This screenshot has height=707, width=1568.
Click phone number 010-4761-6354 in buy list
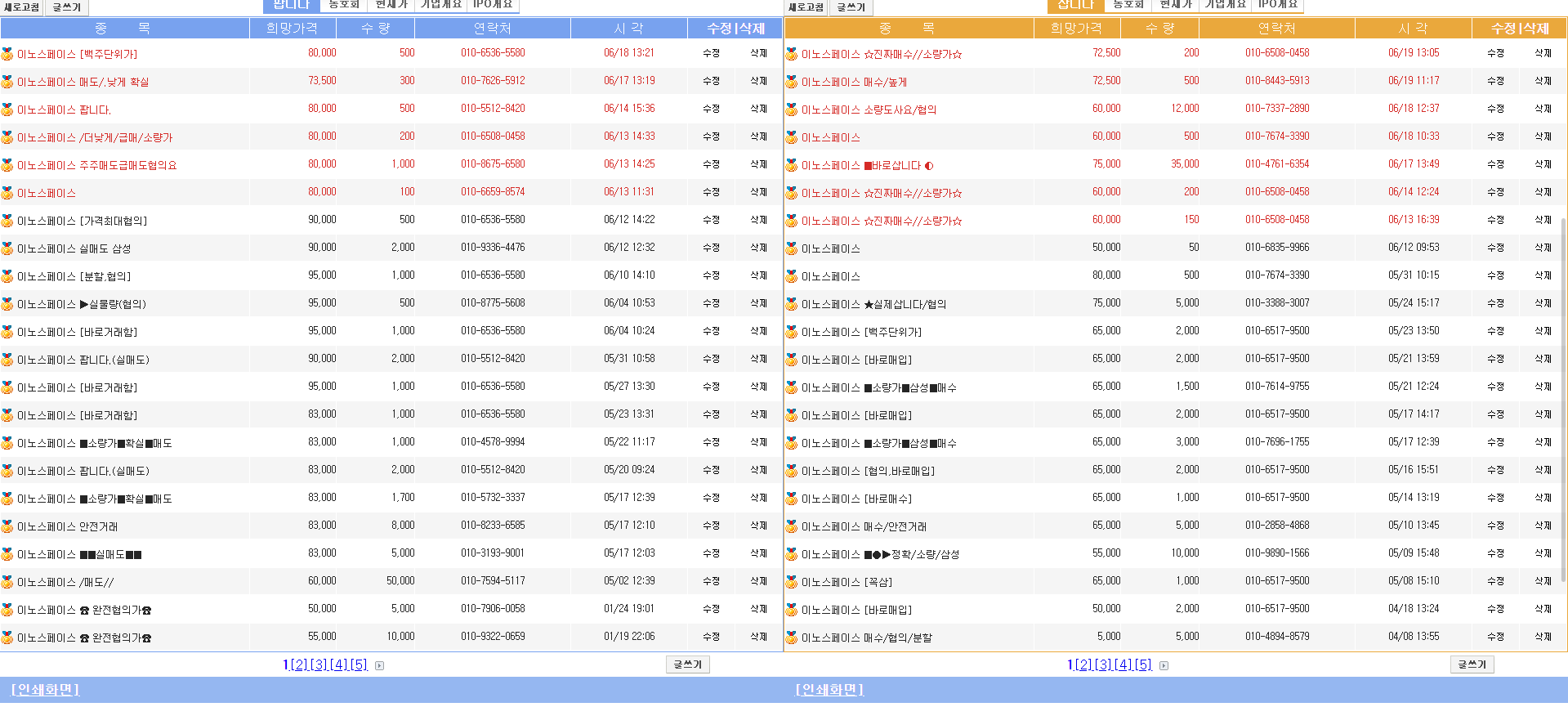click(1277, 164)
